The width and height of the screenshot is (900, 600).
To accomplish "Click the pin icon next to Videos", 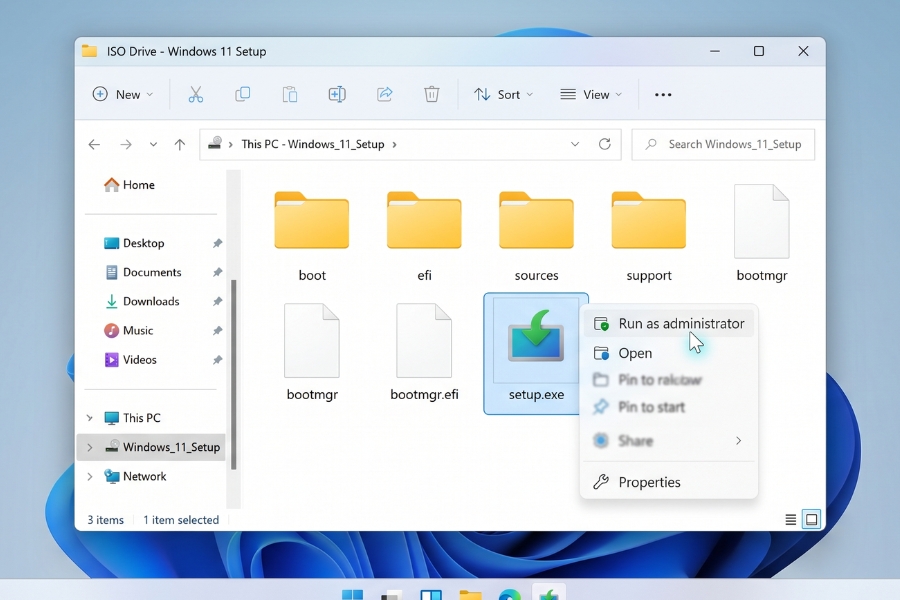I will click(x=217, y=360).
